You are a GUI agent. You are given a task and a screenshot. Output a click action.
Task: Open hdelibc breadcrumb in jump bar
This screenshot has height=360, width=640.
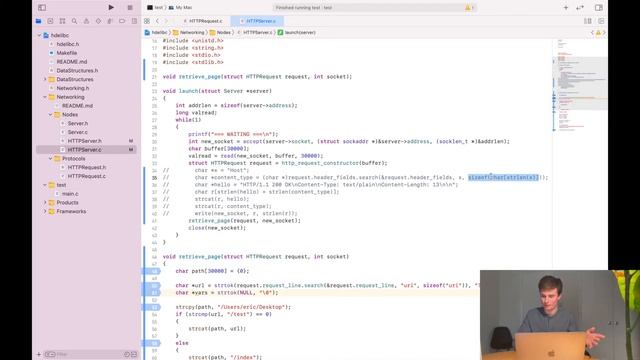156,32
